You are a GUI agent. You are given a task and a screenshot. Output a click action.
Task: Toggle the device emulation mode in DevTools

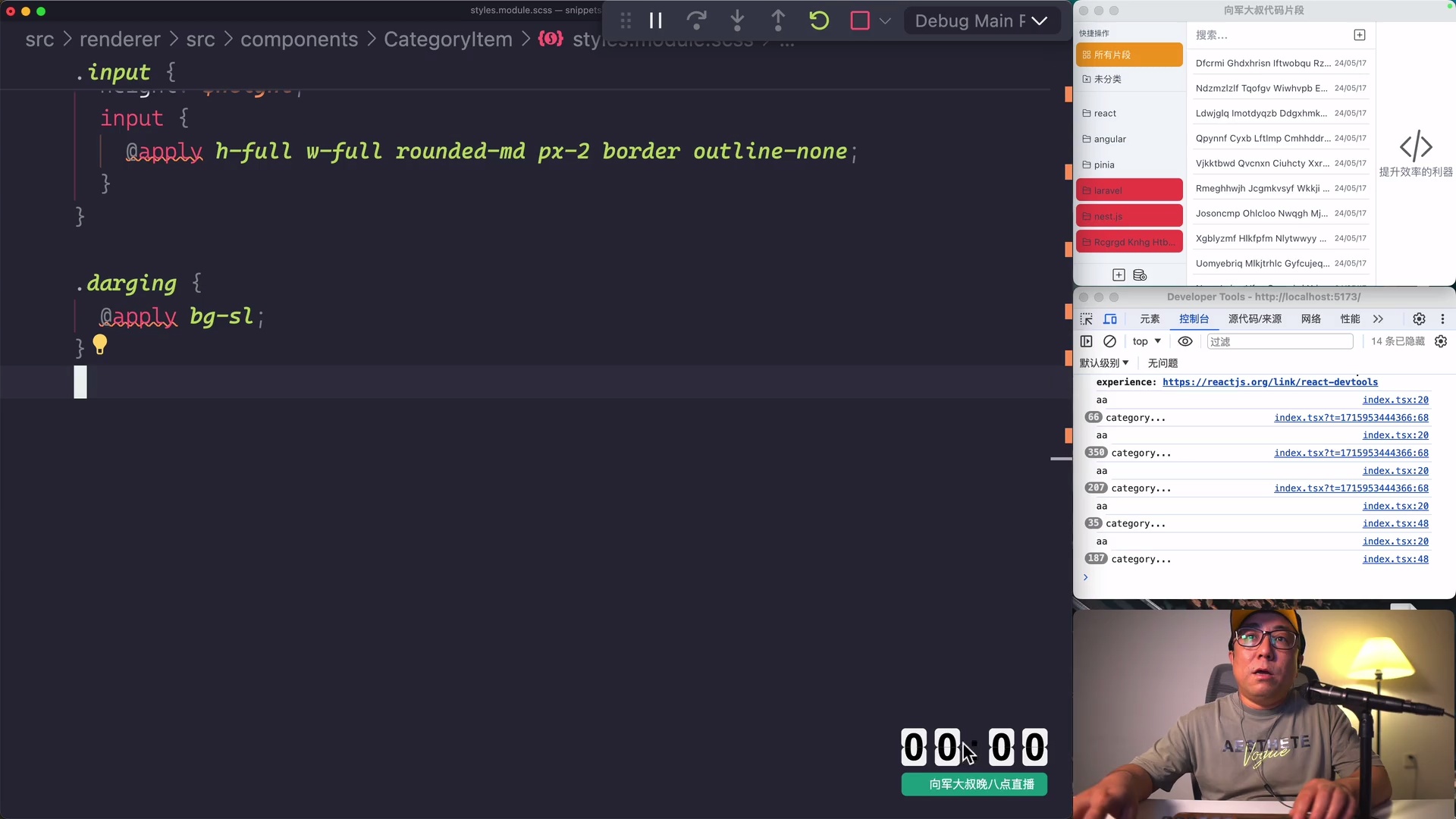(1110, 319)
